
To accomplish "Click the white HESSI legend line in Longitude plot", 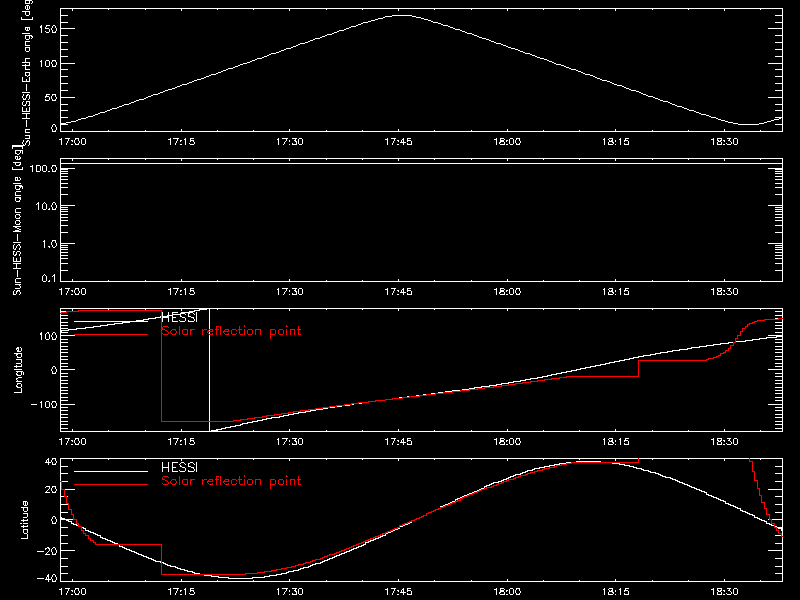I will (x=111, y=321).
